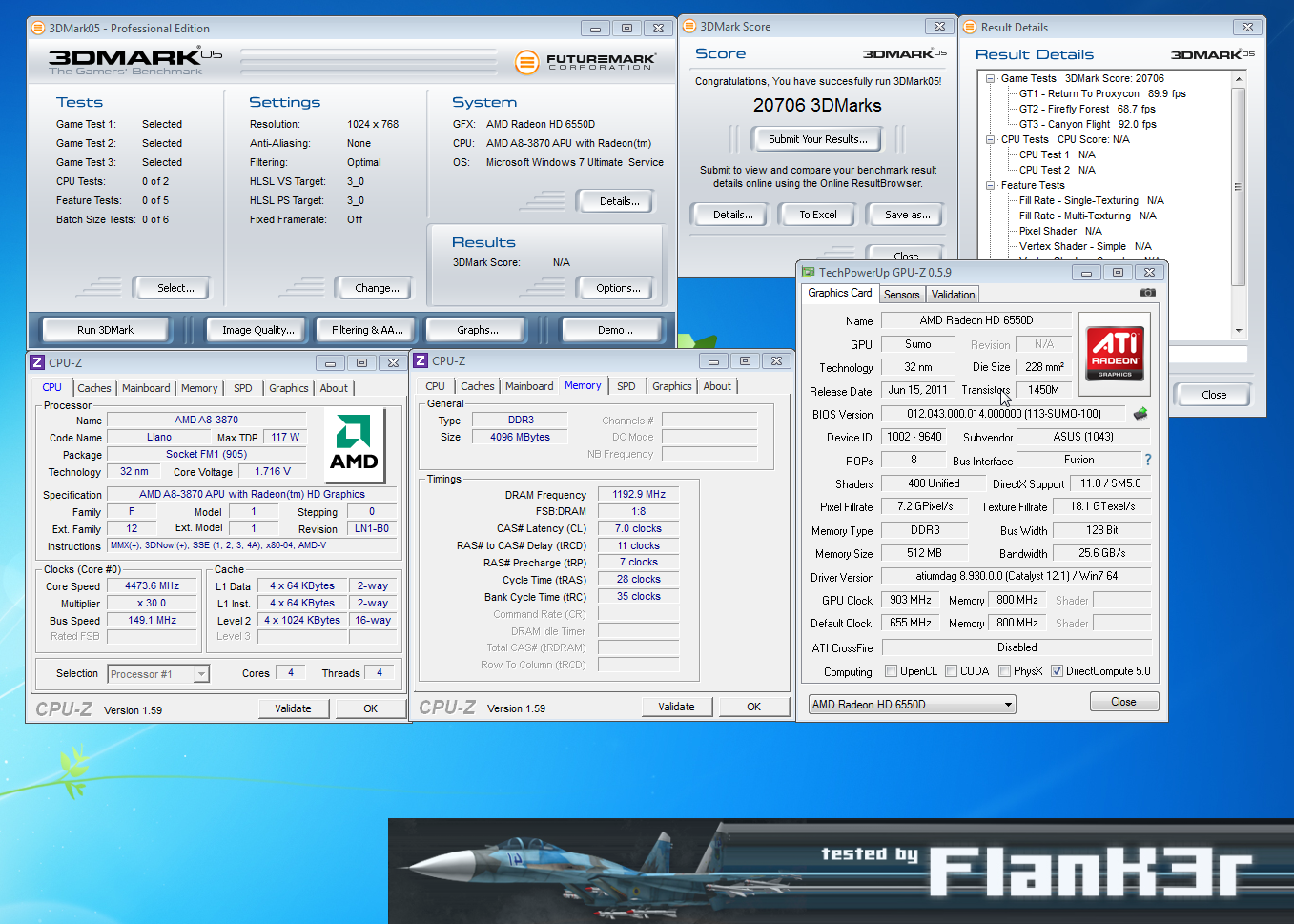The width and height of the screenshot is (1294, 924).
Task: Switch to the Validation tab in GPU-Z
Action: 953,295
